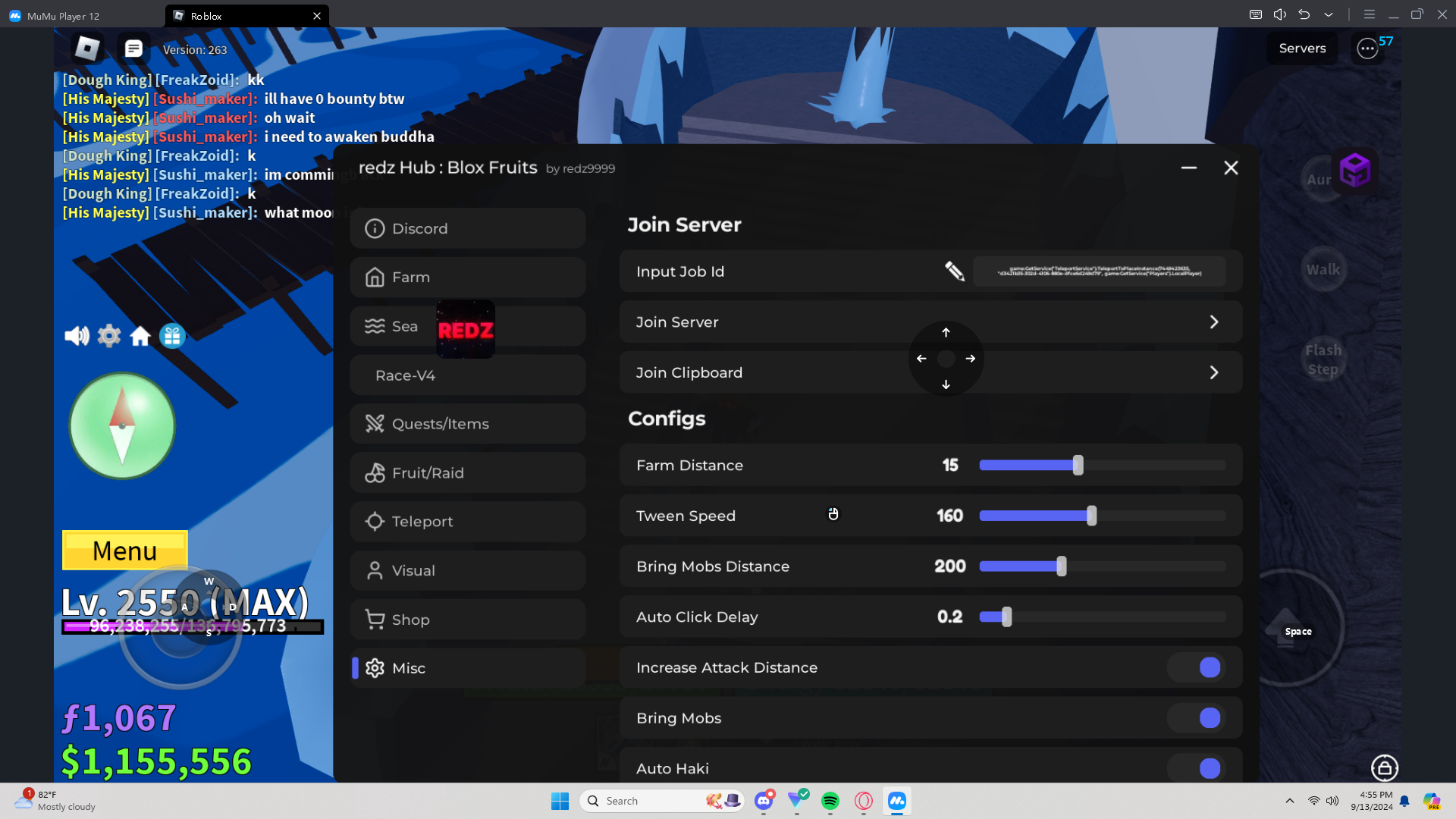The height and width of the screenshot is (819, 1456).
Task: Open the Quests/Items tab
Action: coord(468,424)
